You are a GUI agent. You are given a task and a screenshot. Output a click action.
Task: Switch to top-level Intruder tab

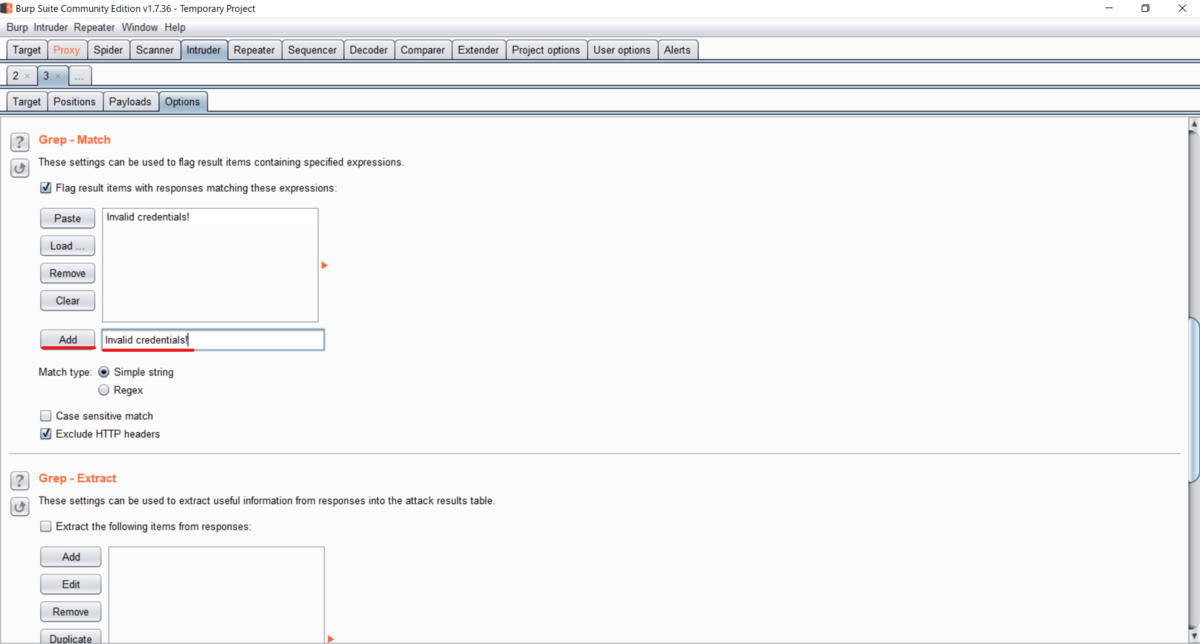point(204,50)
